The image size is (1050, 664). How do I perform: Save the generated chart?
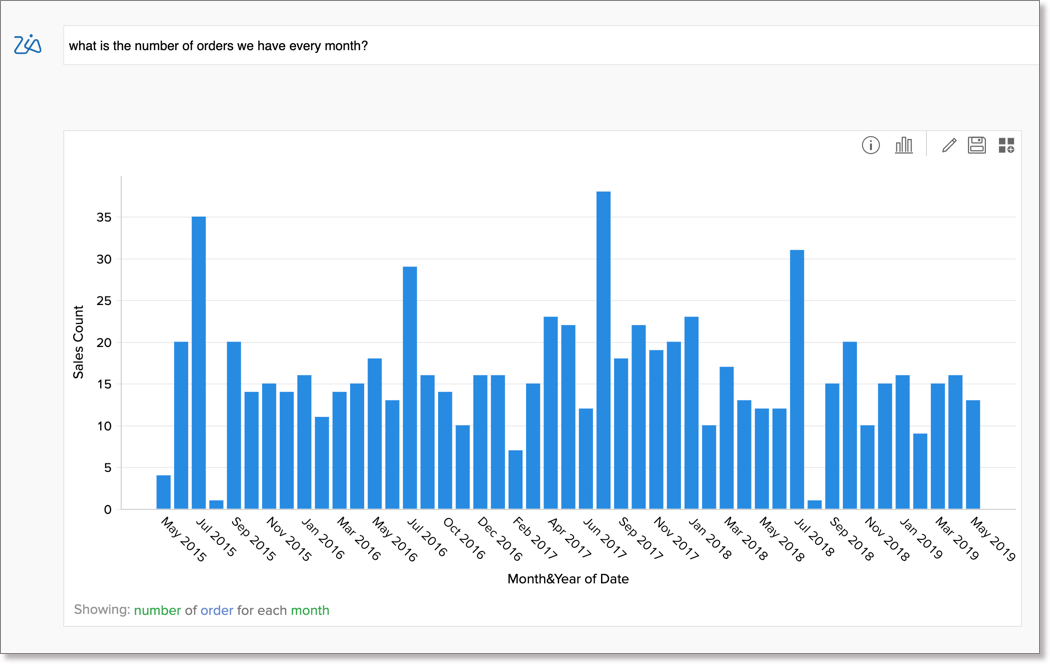pyautogui.click(x=977, y=145)
